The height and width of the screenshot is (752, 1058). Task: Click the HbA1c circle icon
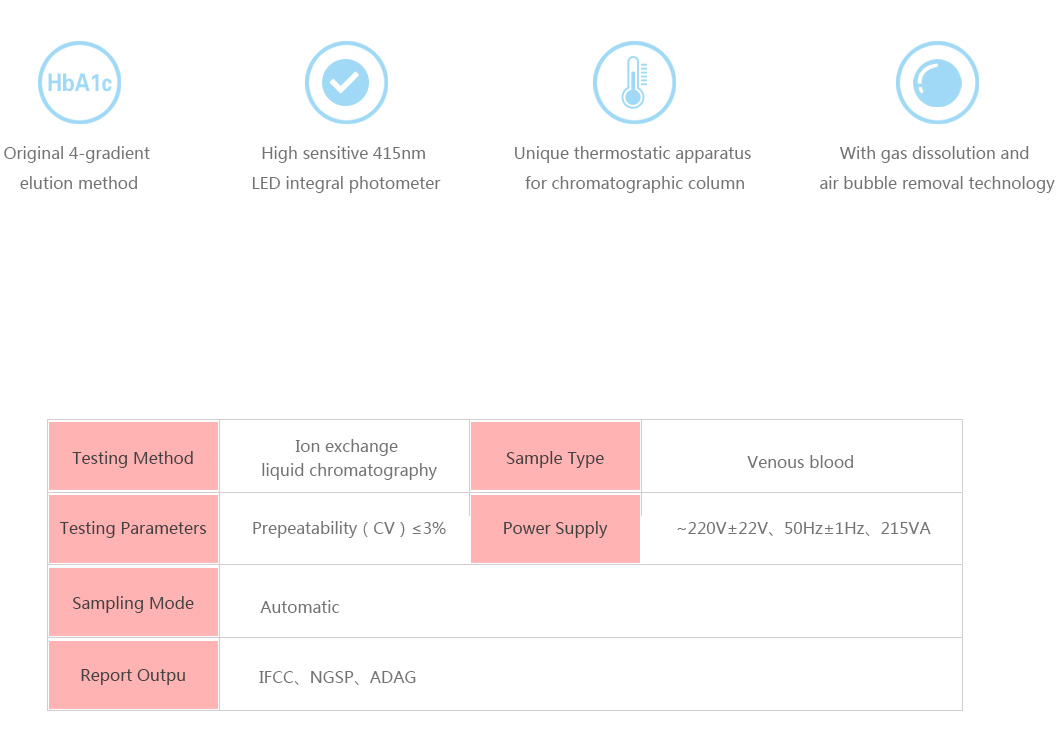pos(80,82)
